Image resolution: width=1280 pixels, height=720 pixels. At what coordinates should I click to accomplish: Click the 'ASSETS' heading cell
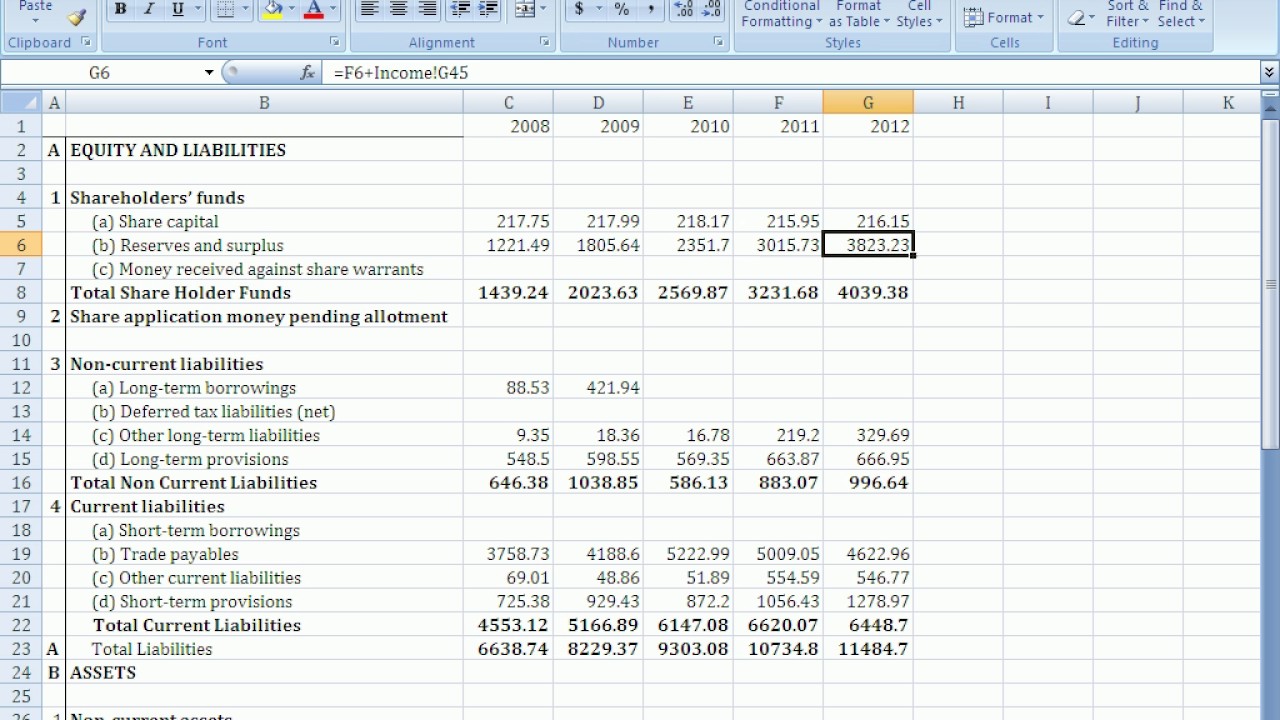coord(264,673)
